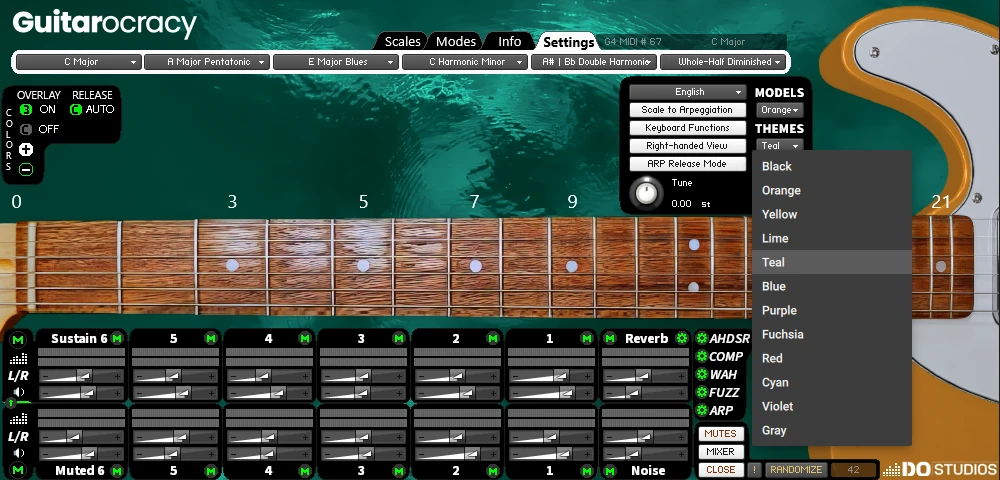Mute the Muted 6 string channel
This screenshot has width=1000, height=480.
[117, 471]
